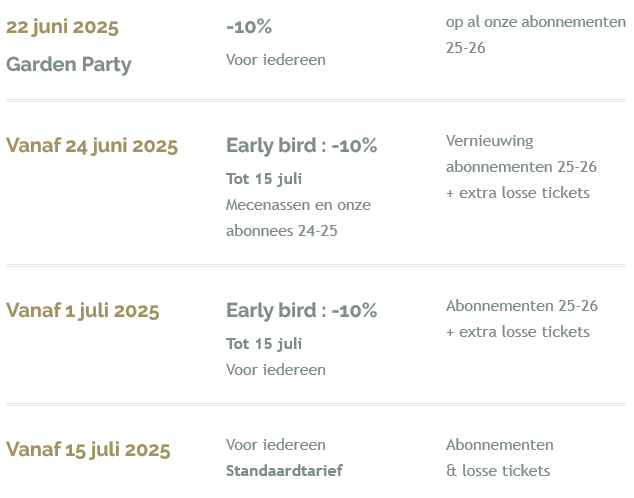Click 'Tot 15 juli' in 1 juli row
The height and width of the screenshot is (498, 634).
(264, 344)
